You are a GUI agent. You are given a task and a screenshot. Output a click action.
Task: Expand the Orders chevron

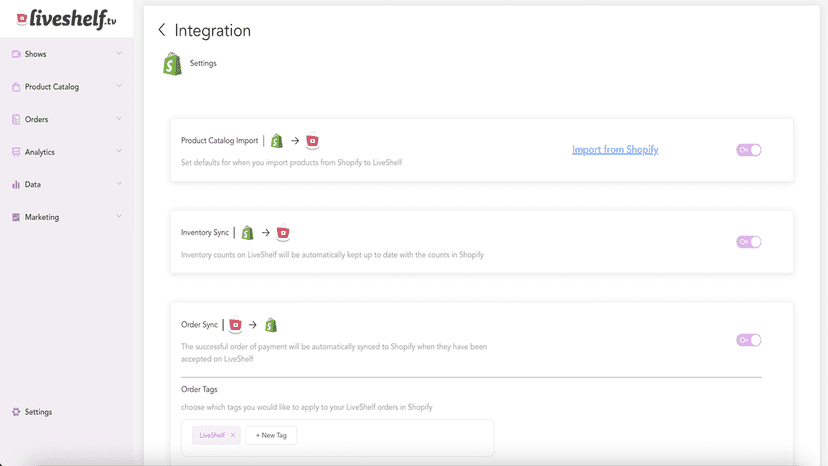[x=119, y=119]
